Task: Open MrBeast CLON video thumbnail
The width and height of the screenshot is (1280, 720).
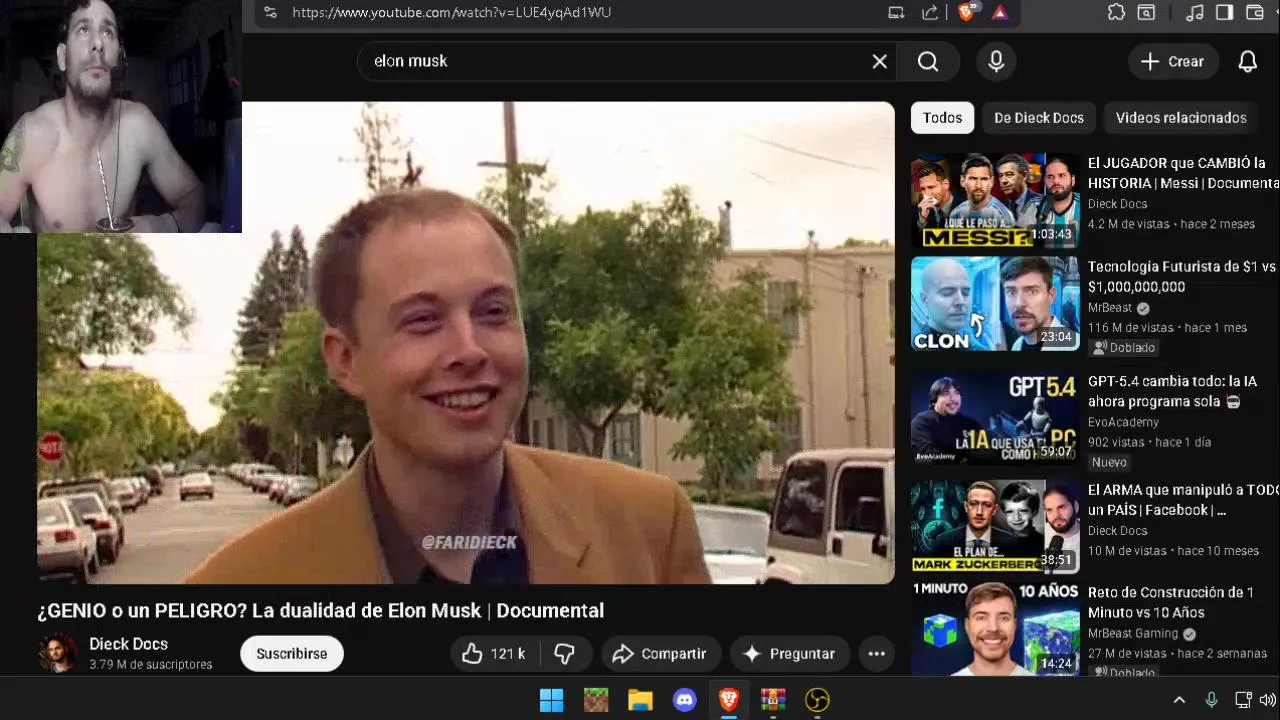Action: [x=995, y=304]
